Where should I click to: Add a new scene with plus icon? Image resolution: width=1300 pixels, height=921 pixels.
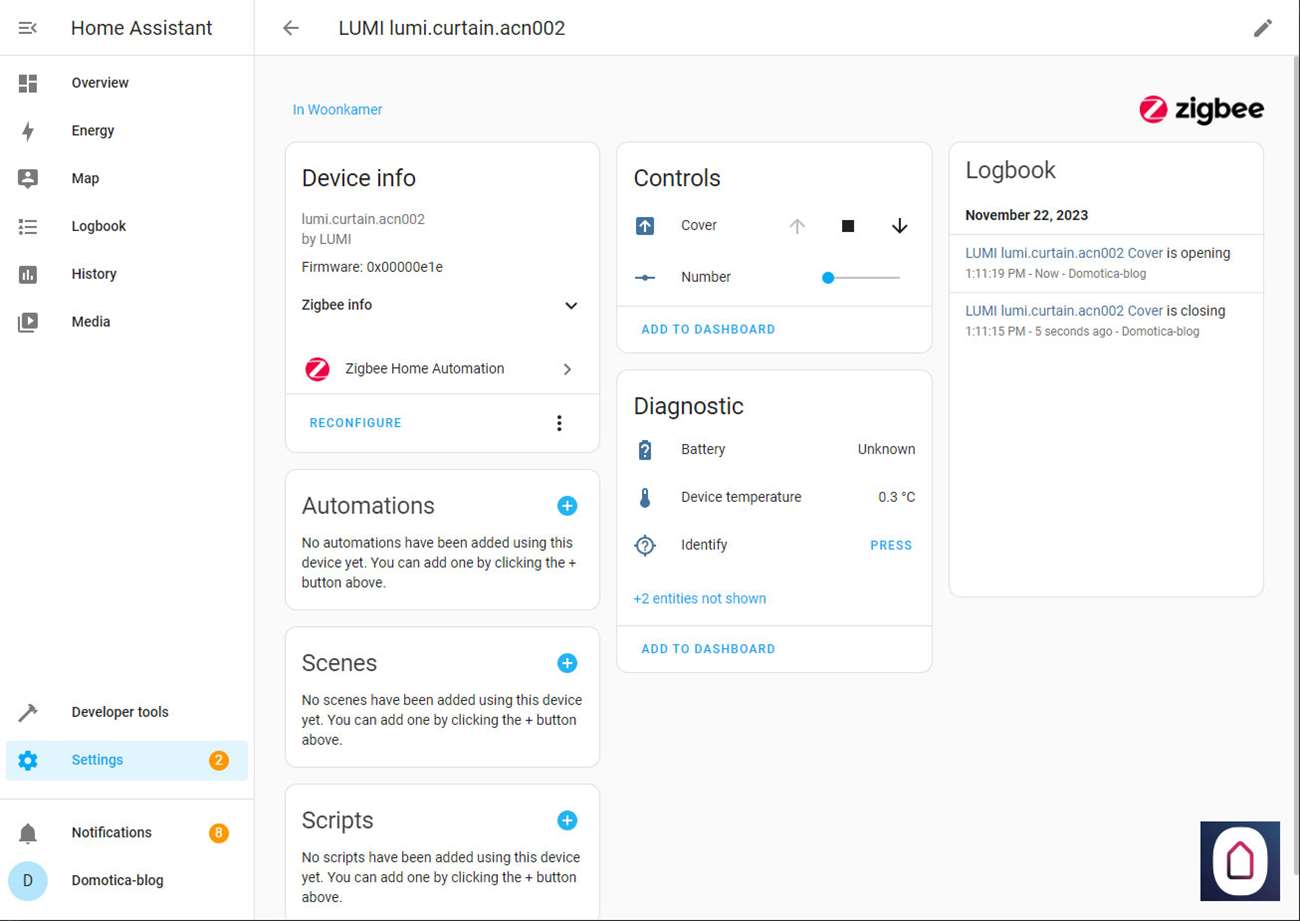coord(567,663)
